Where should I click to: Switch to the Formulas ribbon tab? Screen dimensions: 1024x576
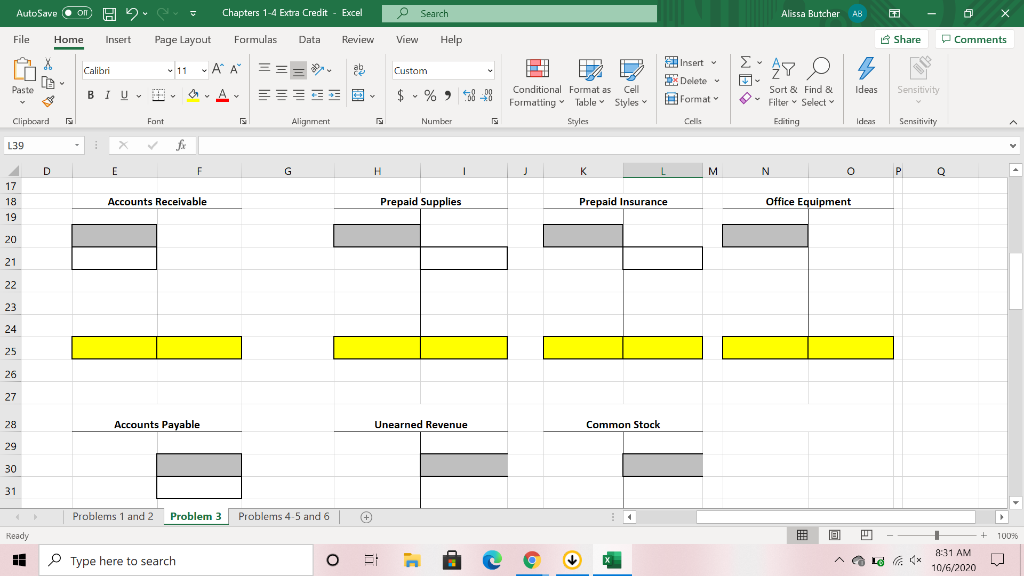click(x=255, y=39)
